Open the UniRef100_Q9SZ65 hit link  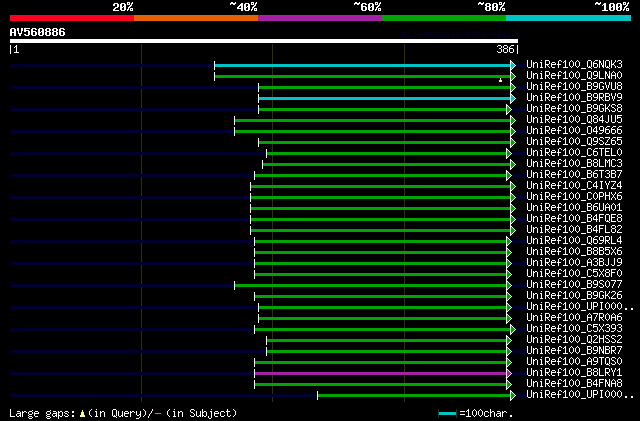(574, 142)
